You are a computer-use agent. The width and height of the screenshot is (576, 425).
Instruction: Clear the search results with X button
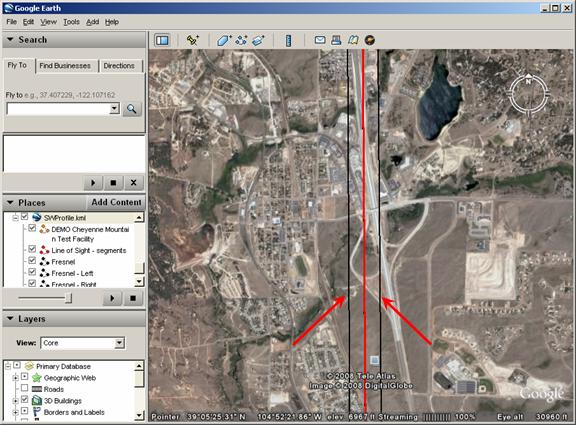click(133, 183)
